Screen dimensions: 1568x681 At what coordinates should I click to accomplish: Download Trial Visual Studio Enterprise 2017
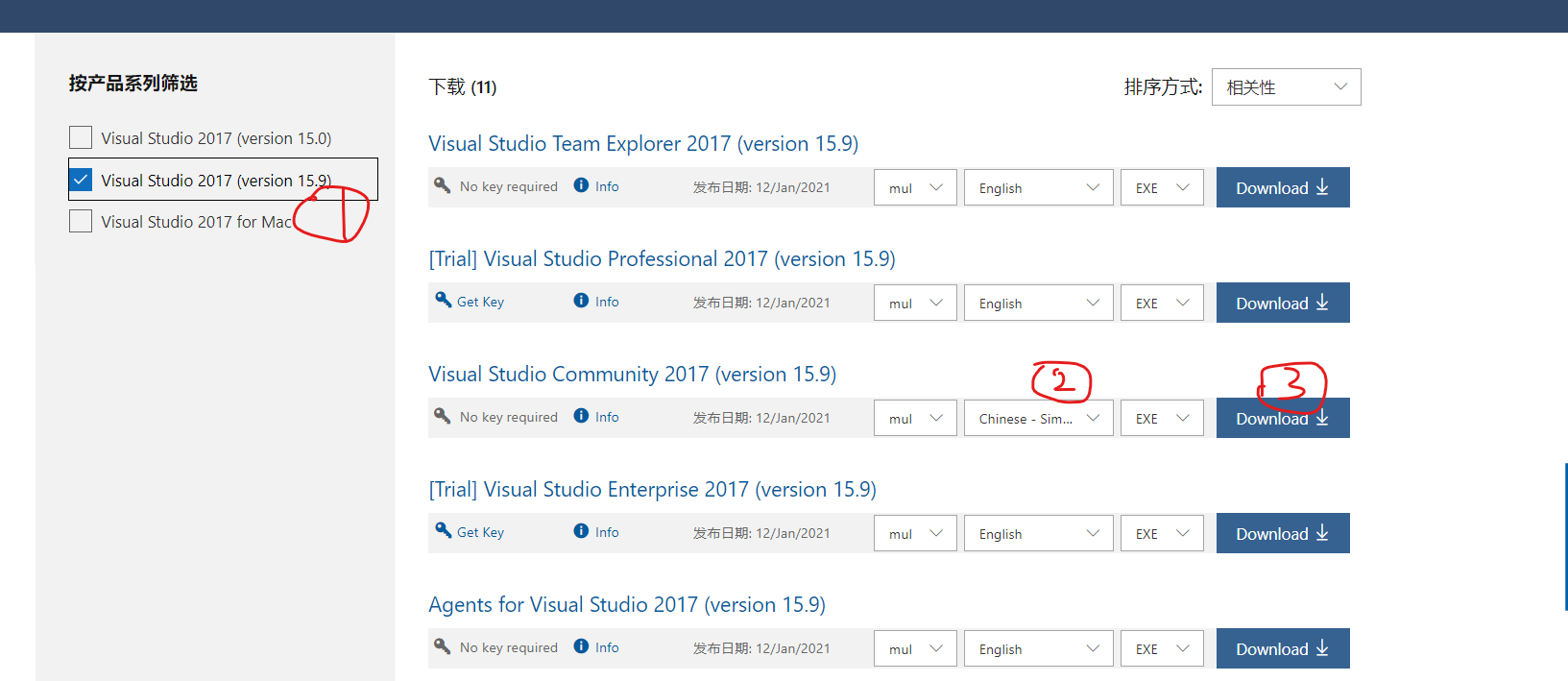(1283, 533)
